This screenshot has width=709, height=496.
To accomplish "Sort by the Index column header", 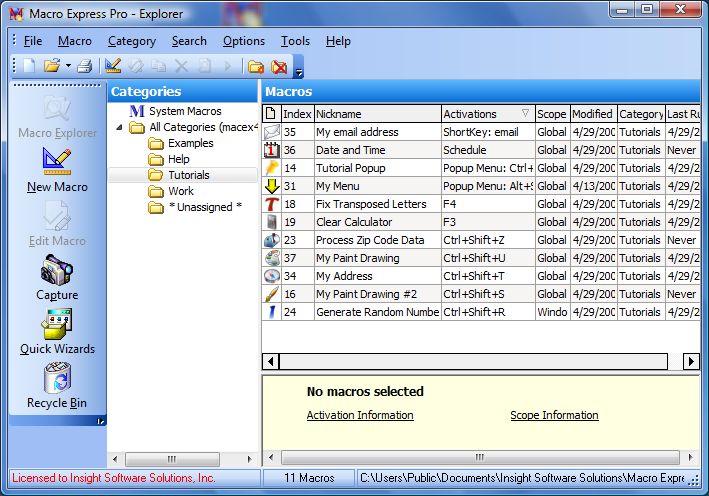I will pos(297,114).
